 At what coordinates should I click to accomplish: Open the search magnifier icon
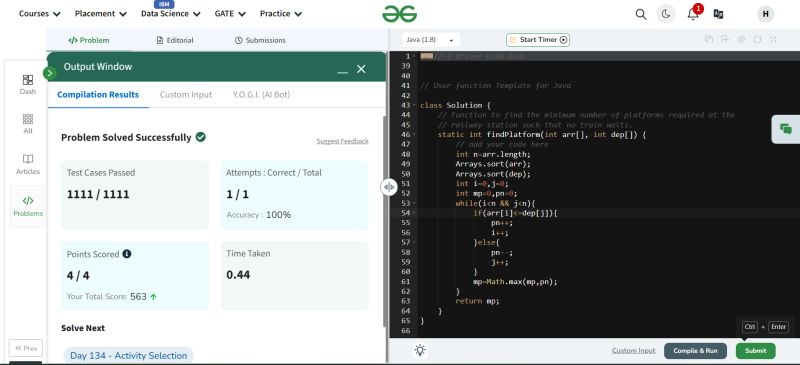(641, 14)
